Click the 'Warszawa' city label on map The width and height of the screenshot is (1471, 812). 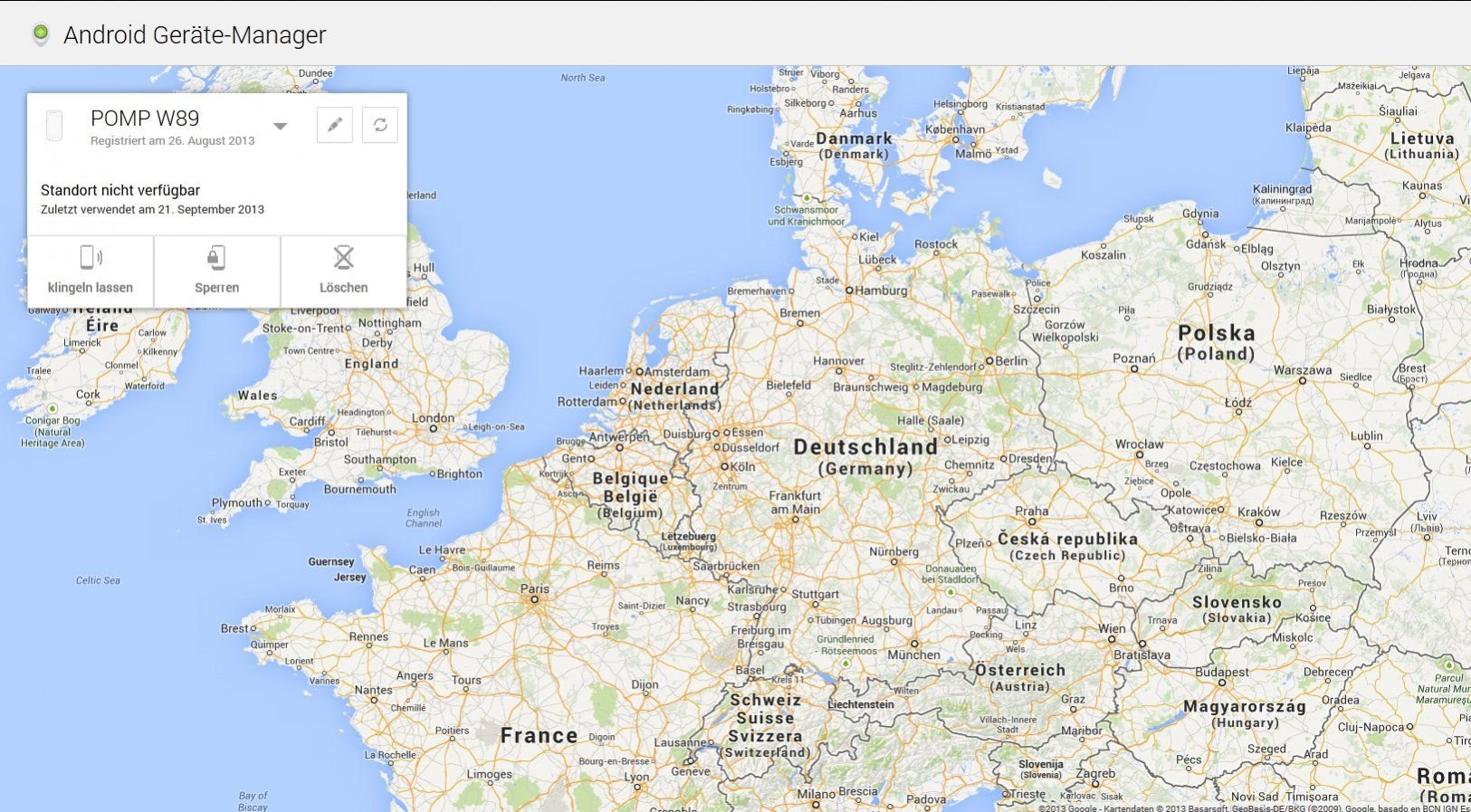point(1303,370)
